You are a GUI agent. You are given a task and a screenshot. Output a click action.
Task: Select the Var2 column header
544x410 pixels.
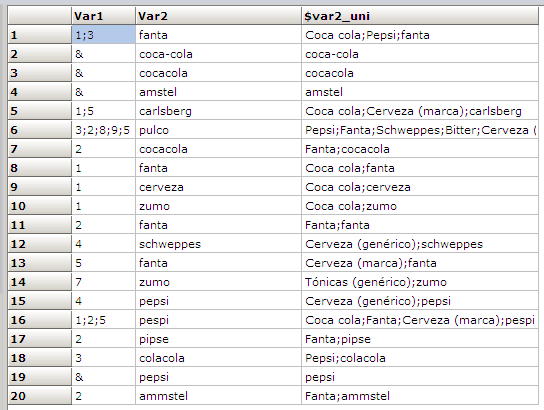(x=218, y=16)
